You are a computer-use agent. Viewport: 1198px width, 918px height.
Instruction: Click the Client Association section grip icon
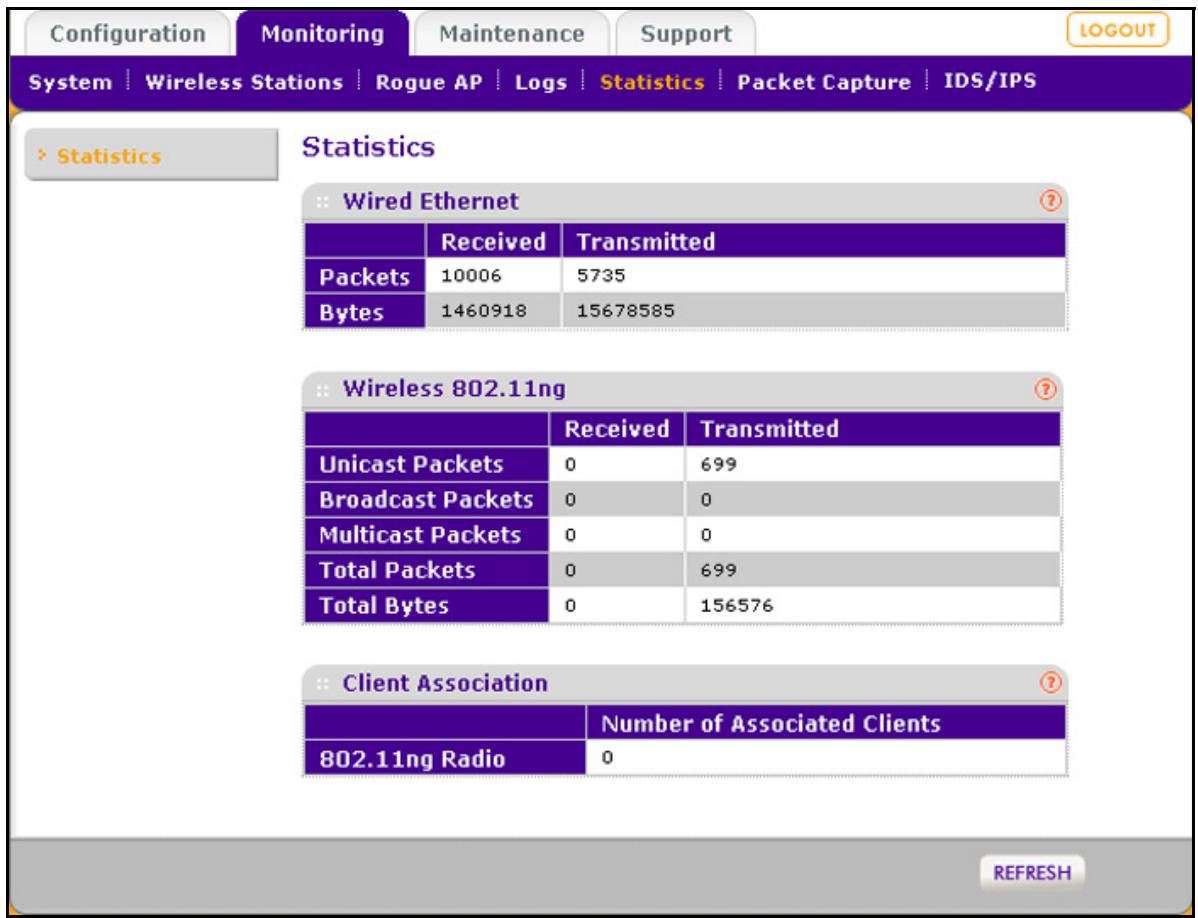tap(323, 684)
